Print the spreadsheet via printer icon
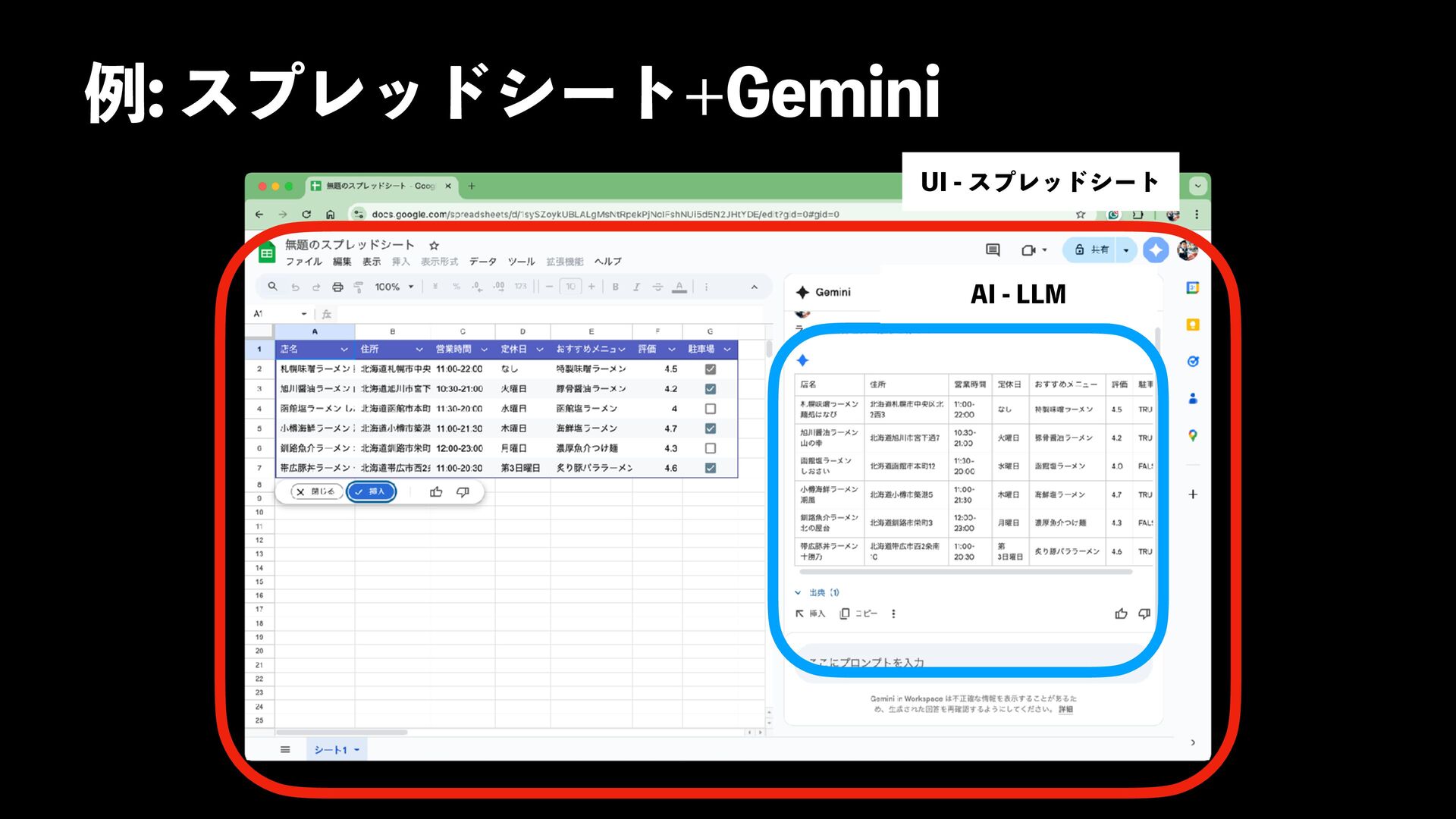 pos(337,287)
